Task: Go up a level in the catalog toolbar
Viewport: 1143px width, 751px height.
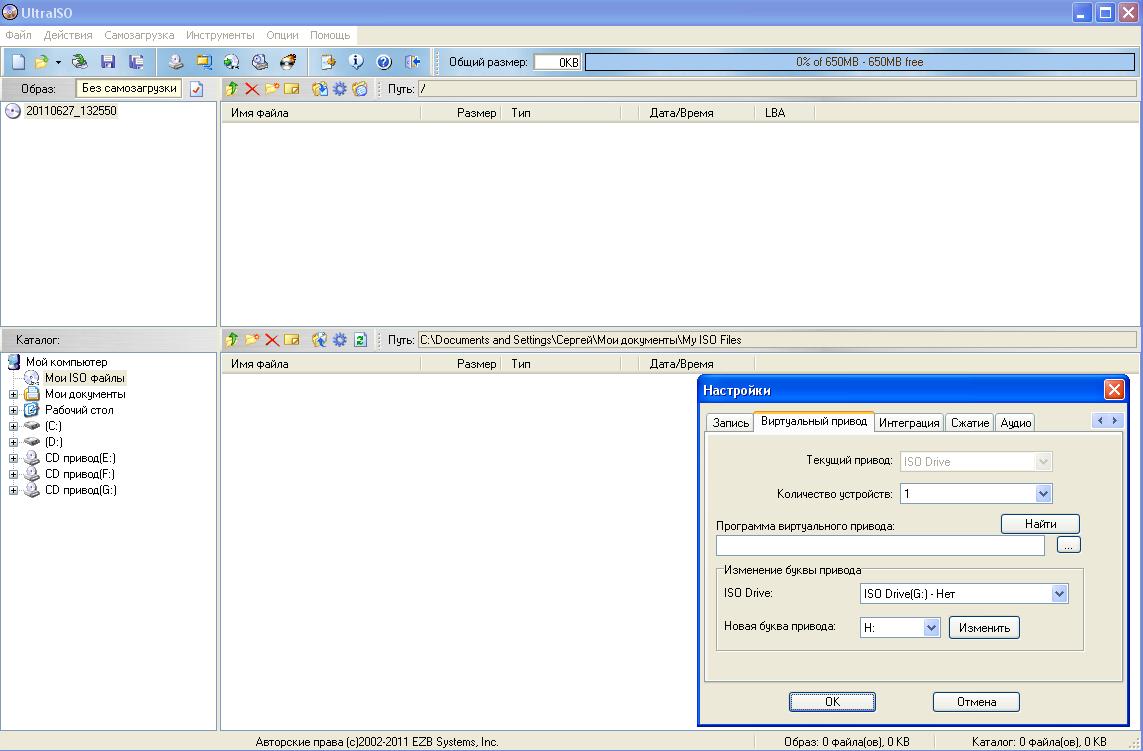Action: [232, 340]
